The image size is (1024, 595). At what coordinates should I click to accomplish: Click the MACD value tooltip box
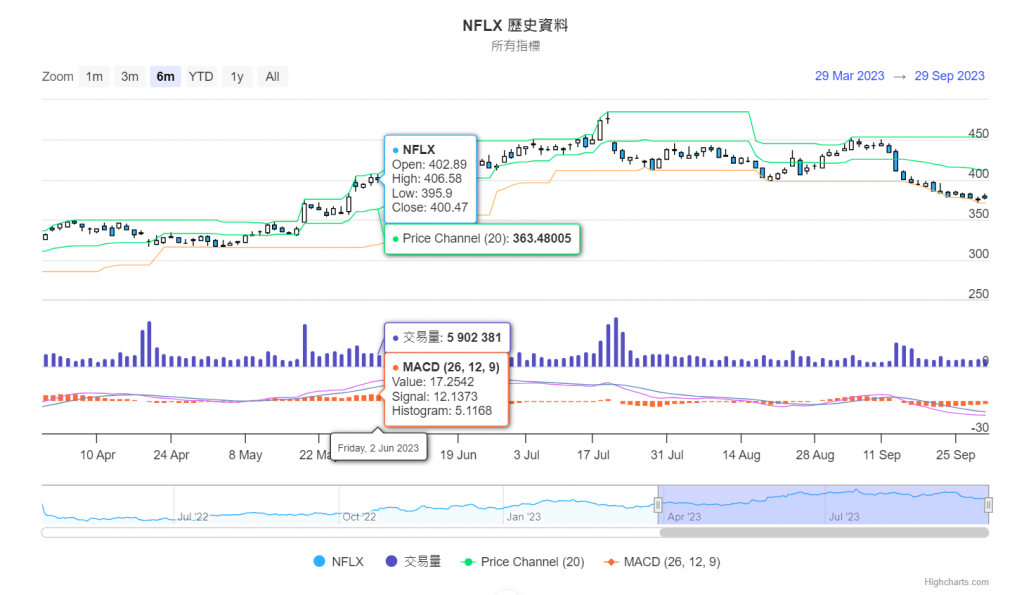coord(446,390)
